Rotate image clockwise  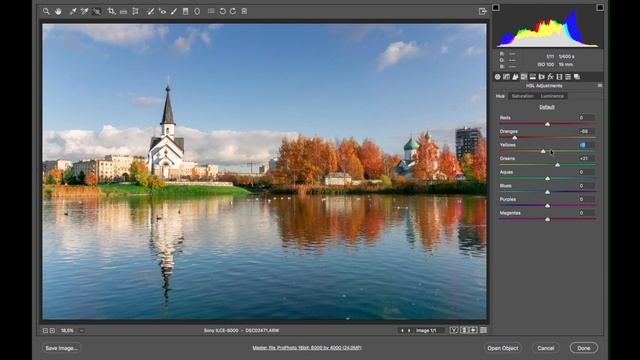(233, 11)
